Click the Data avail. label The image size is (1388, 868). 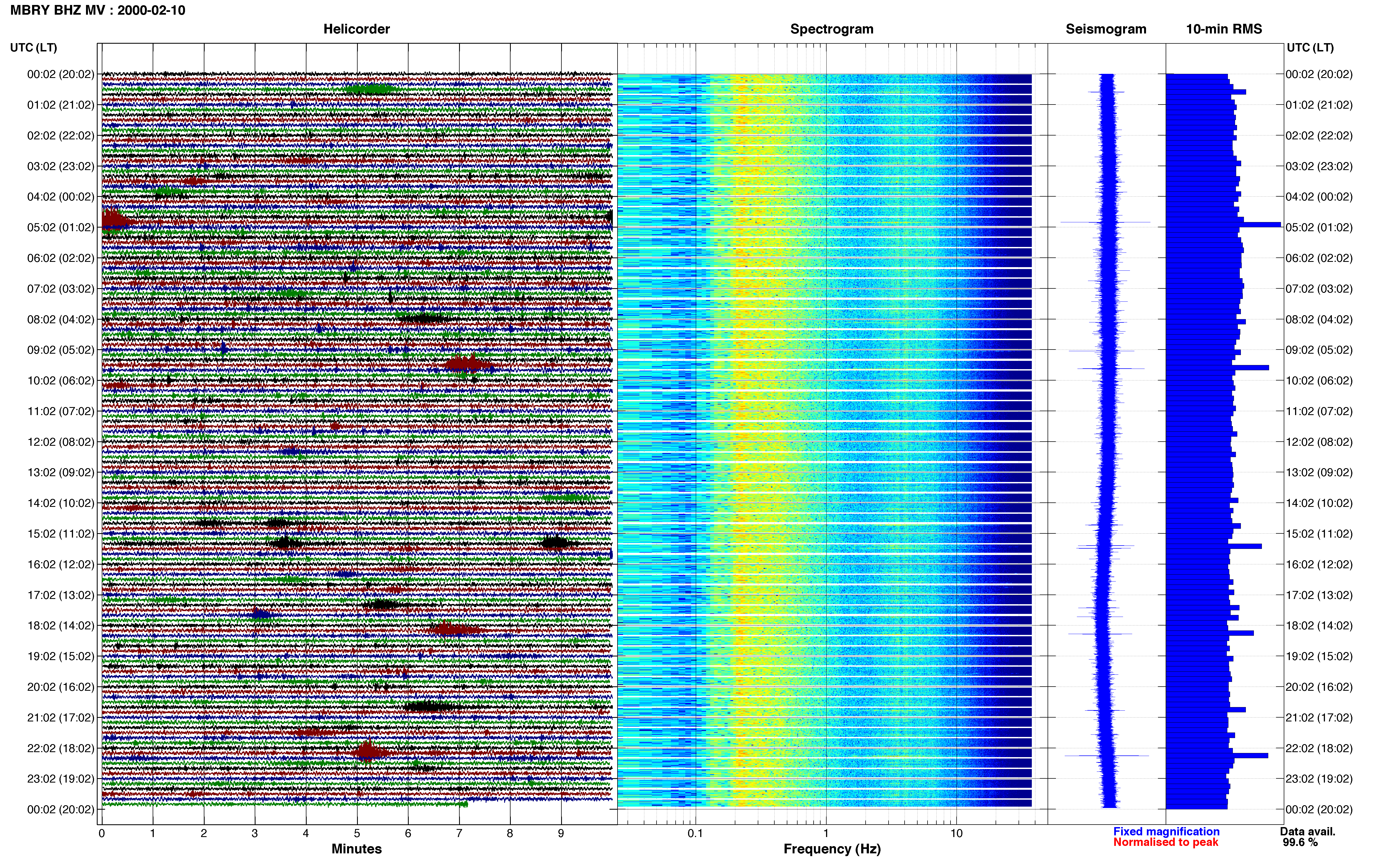click(1308, 831)
